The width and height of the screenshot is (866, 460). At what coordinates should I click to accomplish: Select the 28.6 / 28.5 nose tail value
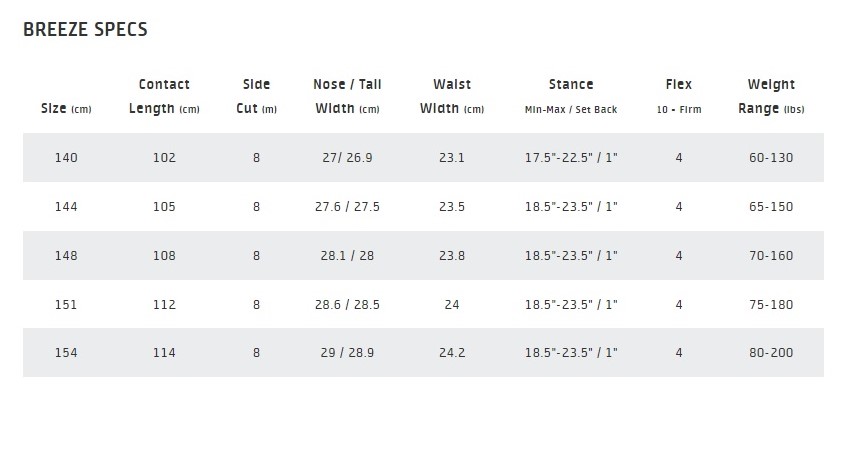coord(347,304)
